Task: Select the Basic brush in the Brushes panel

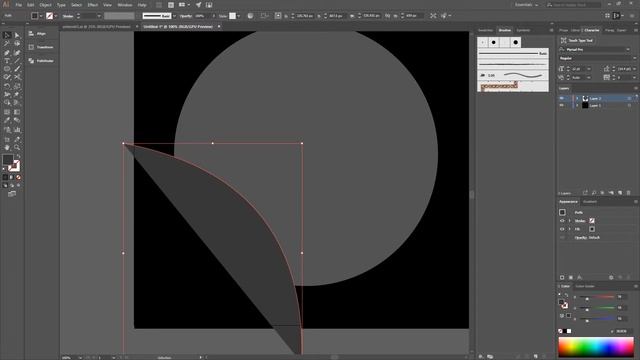Action: pyautogui.click(x=513, y=53)
